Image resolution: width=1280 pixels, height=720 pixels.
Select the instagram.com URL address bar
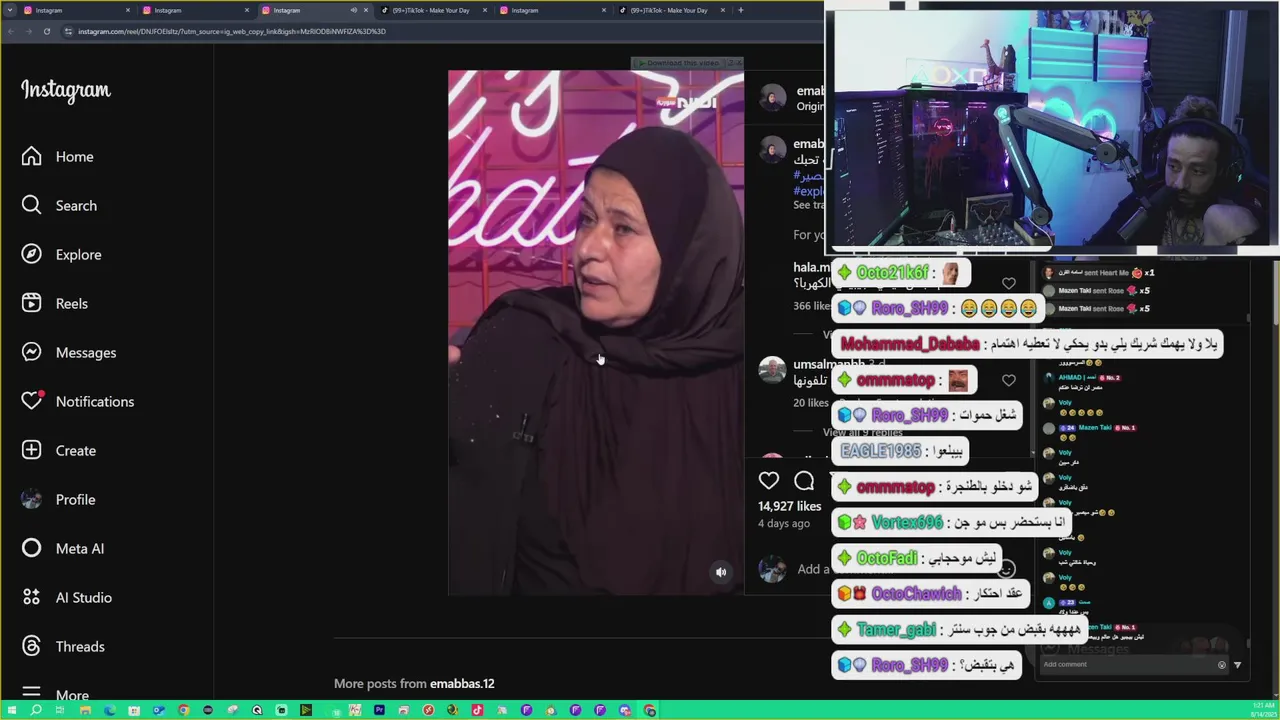click(x=232, y=31)
